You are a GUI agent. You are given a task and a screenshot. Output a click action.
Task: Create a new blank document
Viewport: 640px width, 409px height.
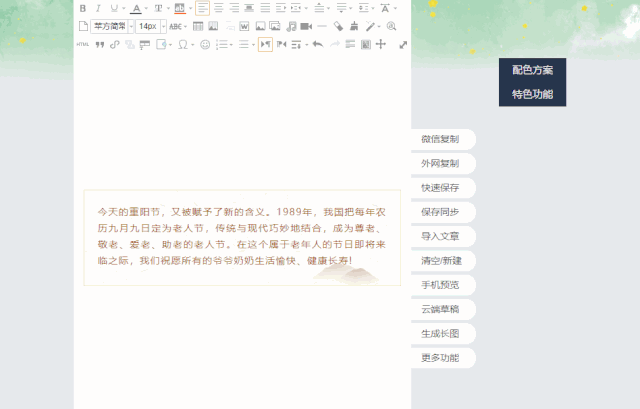coord(83,26)
